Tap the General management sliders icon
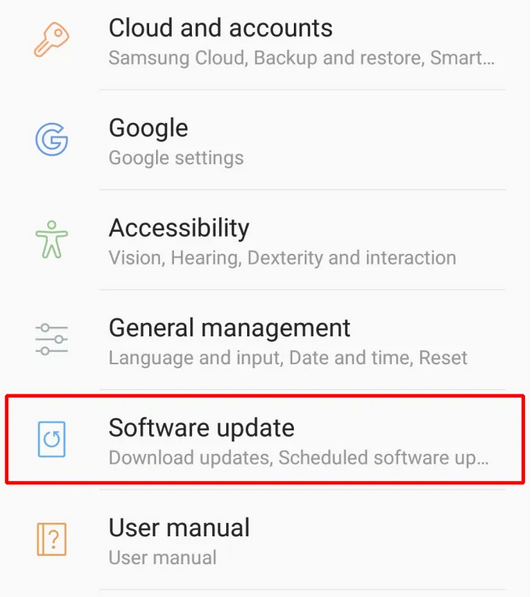This screenshot has height=597, width=531. click(x=52, y=339)
